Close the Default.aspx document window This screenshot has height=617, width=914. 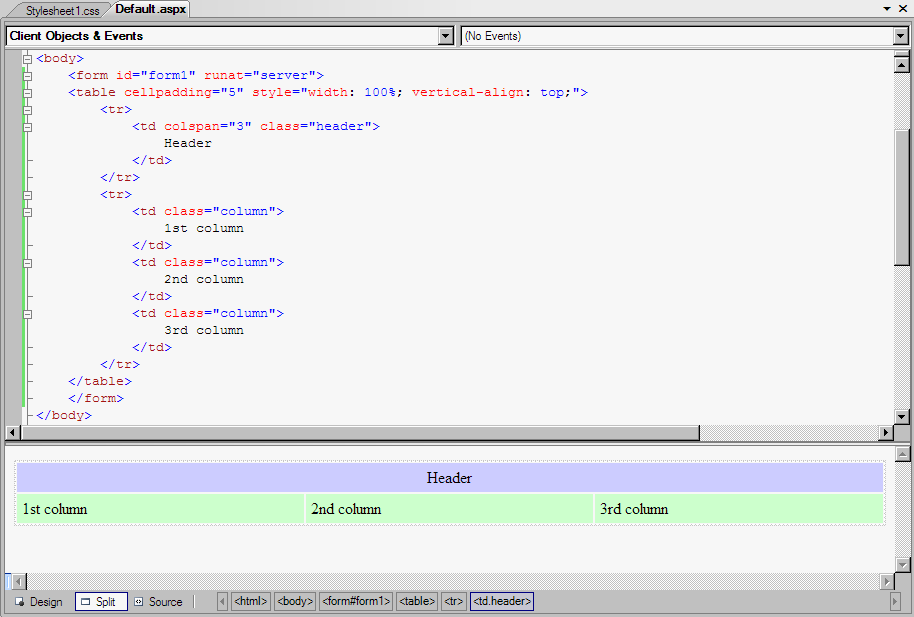(x=903, y=9)
